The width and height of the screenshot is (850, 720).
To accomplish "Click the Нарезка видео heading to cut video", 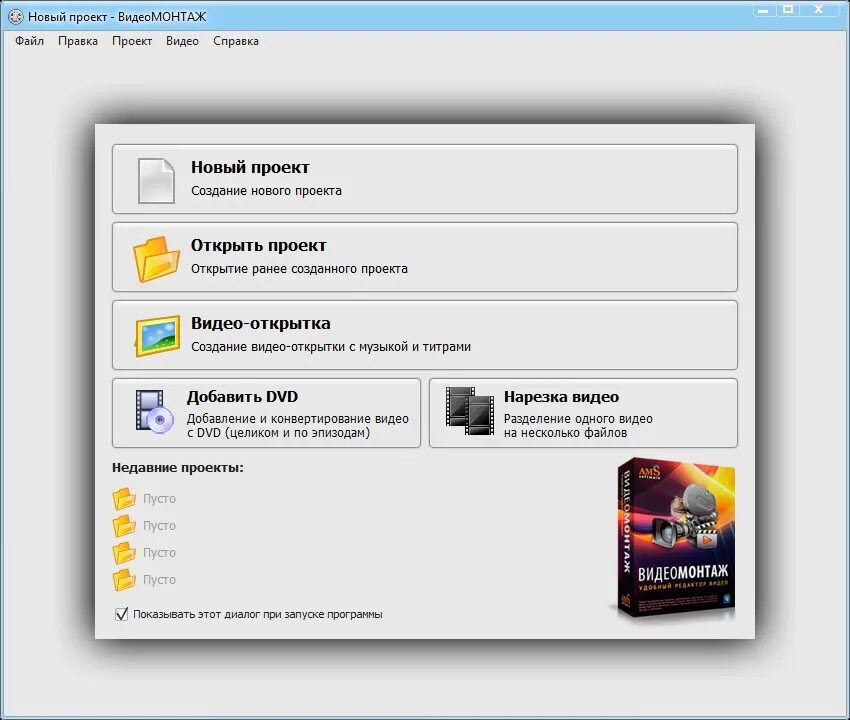I will tap(561, 397).
